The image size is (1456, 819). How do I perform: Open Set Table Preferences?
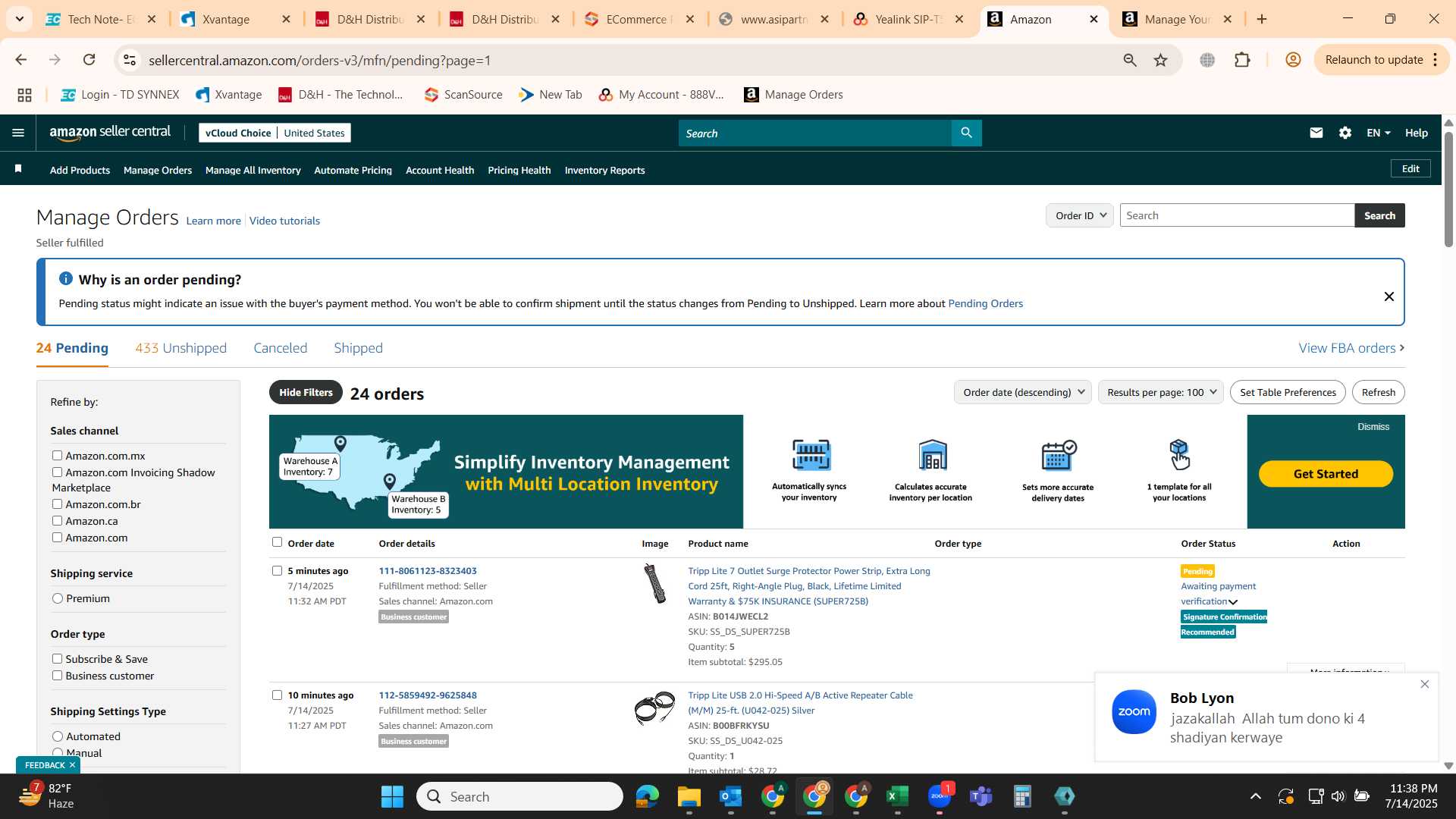tap(1288, 392)
